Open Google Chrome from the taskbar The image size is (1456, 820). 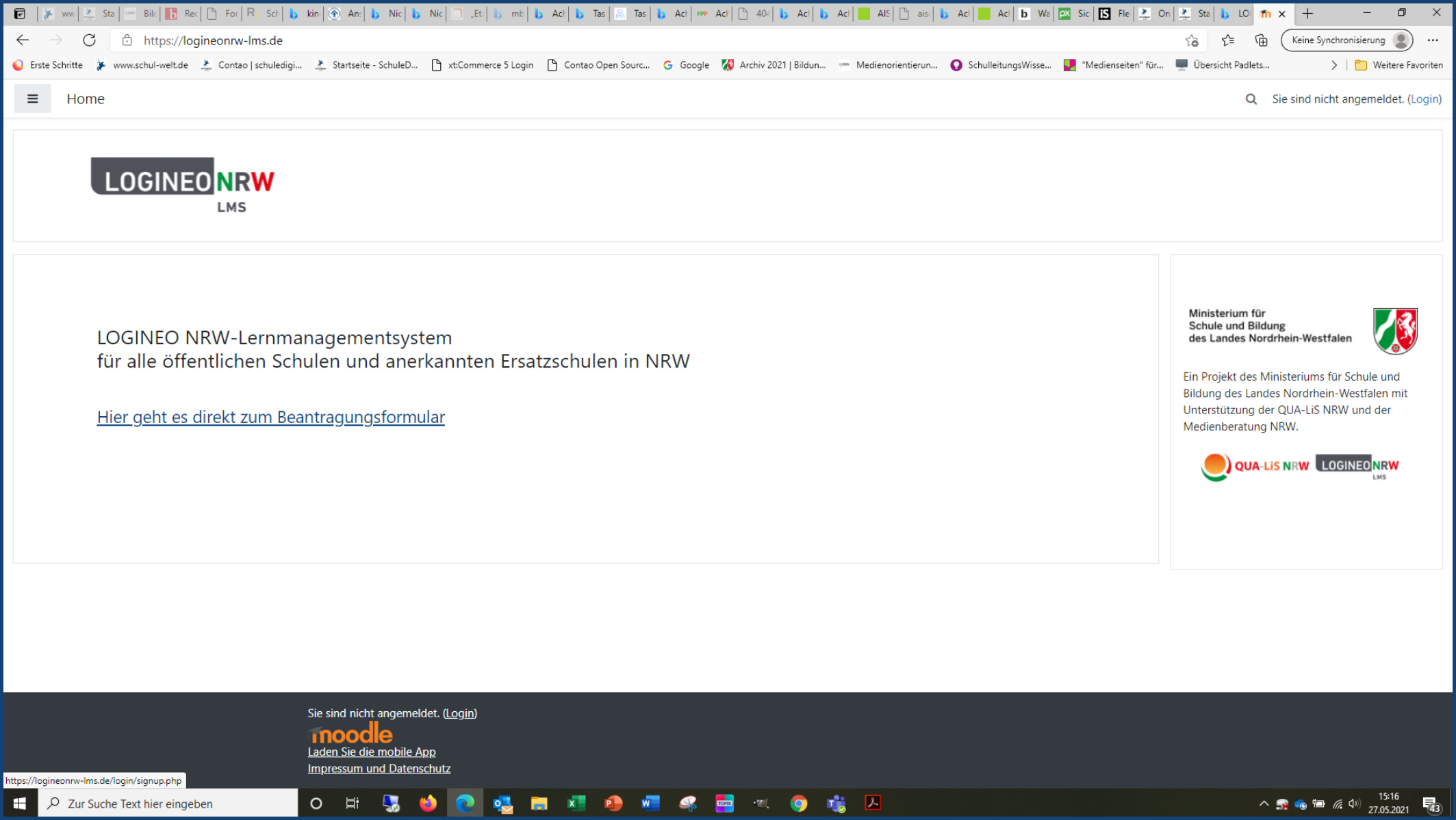tap(798, 803)
